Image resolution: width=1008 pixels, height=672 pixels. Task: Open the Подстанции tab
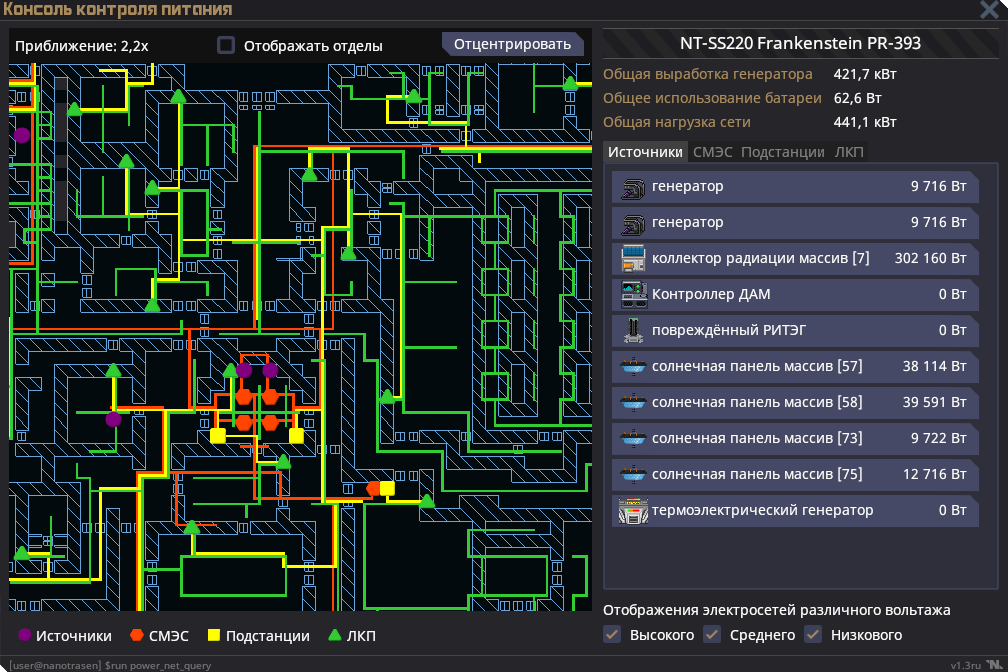[783, 152]
